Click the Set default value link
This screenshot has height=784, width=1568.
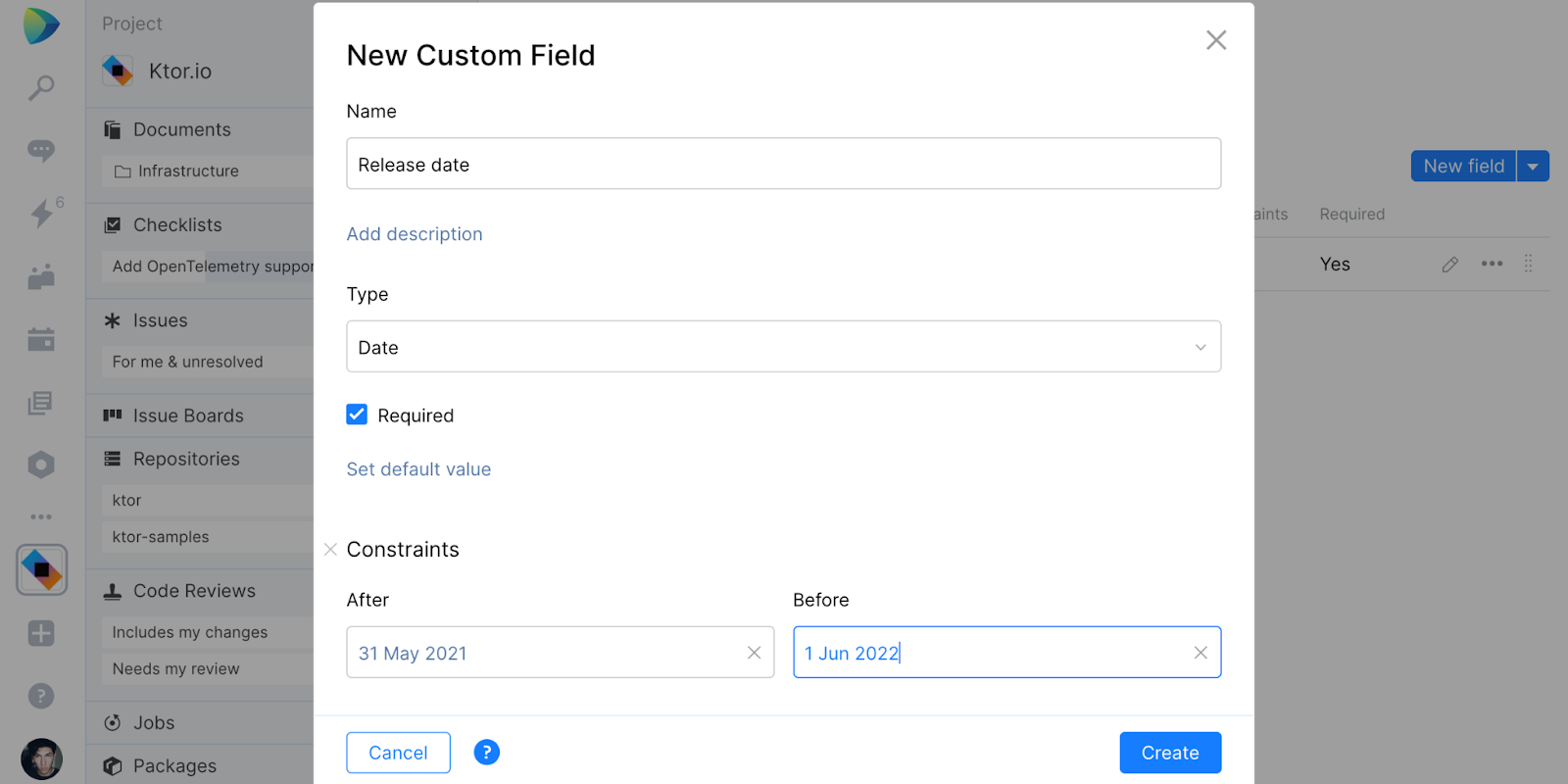click(418, 469)
